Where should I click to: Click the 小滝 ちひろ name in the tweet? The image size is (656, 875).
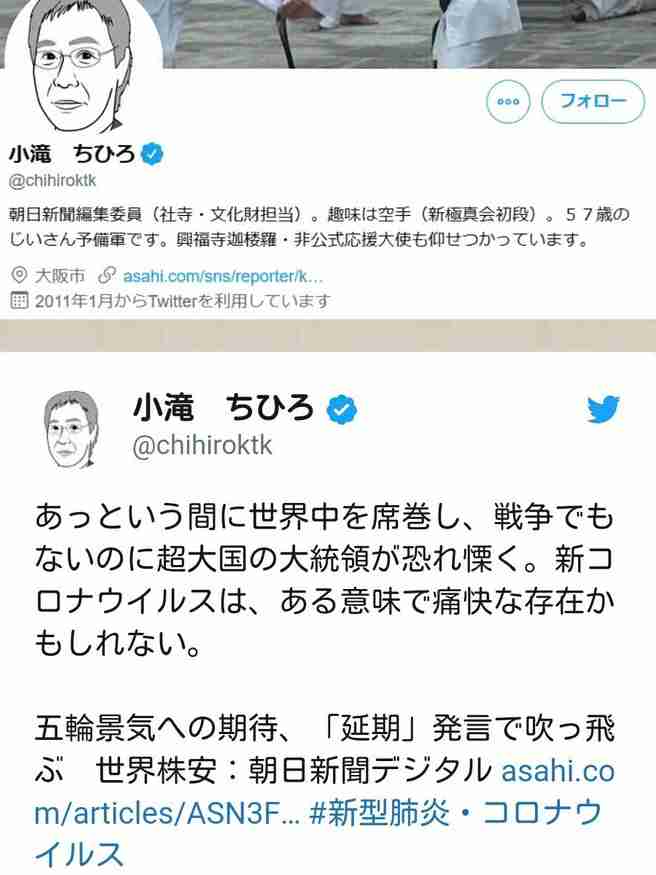pyautogui.click(x=223, y=407)
